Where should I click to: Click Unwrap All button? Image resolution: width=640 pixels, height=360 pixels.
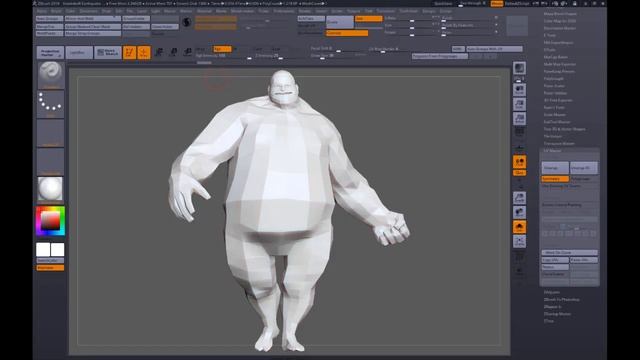tap(584, 168)
